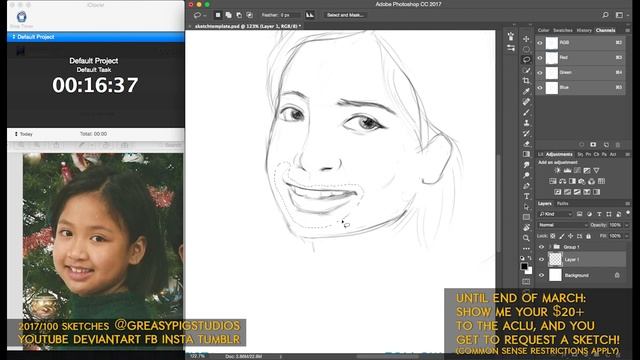Select the Brush tool

pos(527,112)
